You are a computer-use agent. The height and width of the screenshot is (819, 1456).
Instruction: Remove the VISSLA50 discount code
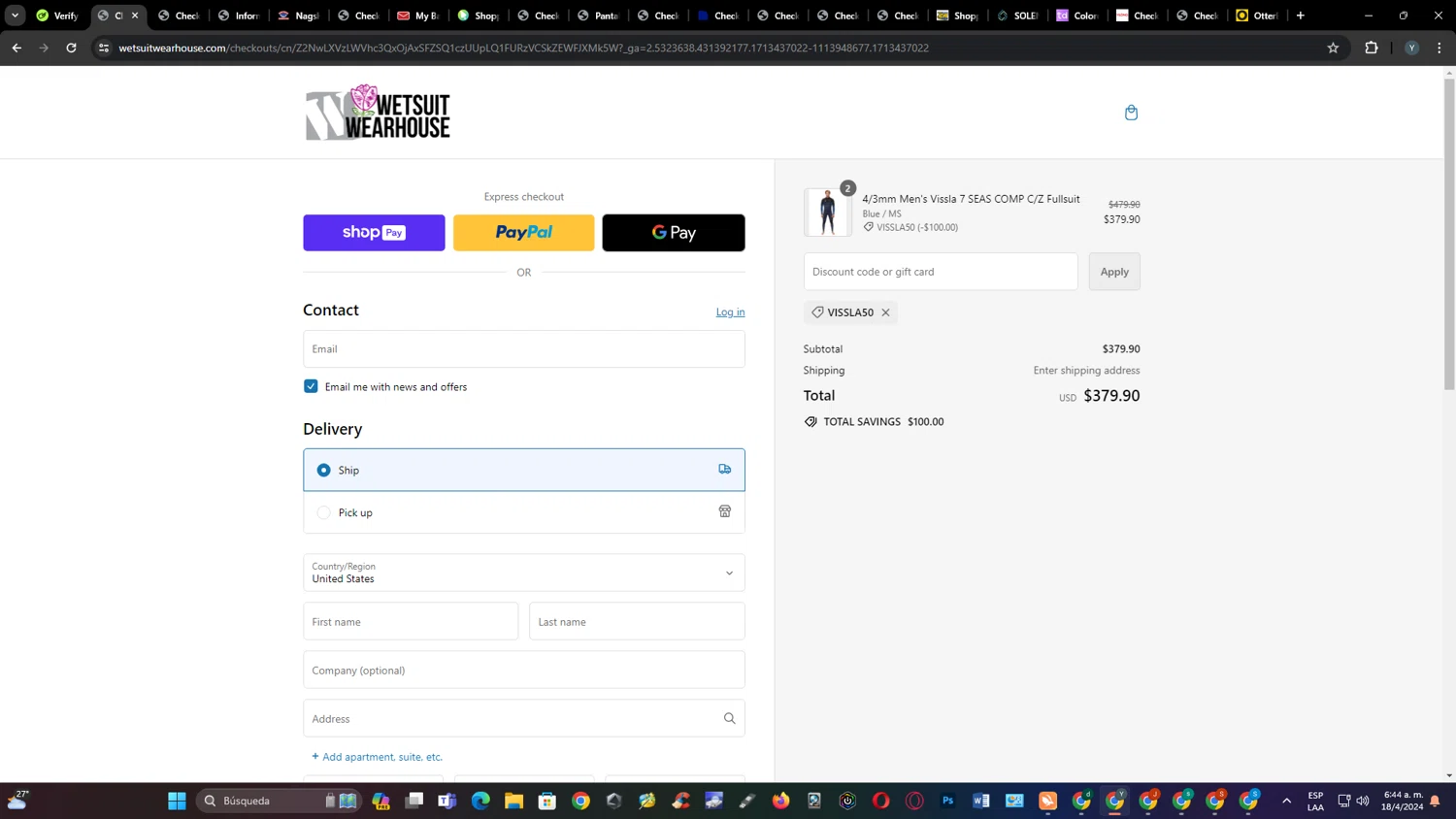click(885, 312)
